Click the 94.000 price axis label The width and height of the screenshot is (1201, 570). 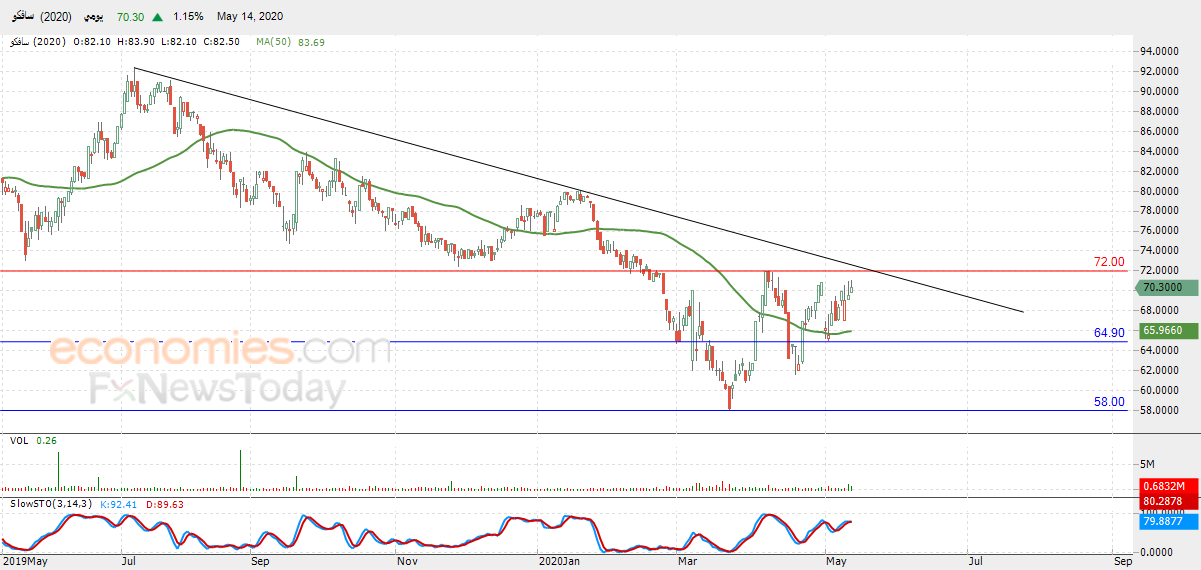pos(1157,52)
